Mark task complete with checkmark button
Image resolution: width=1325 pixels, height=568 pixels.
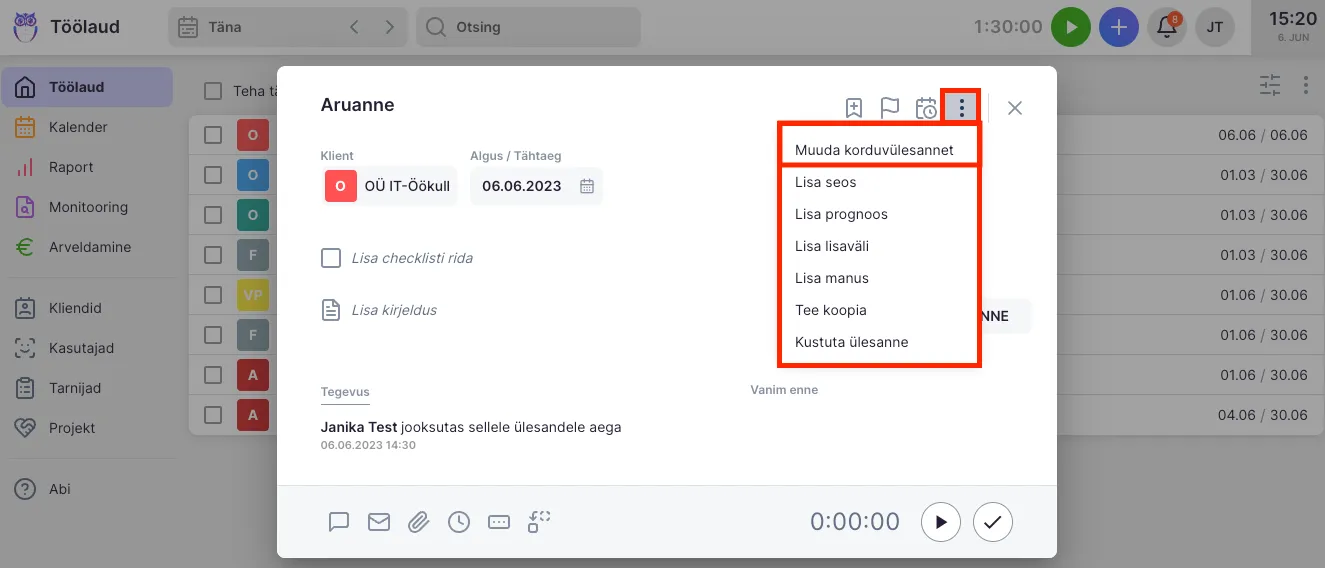[992, 521]
